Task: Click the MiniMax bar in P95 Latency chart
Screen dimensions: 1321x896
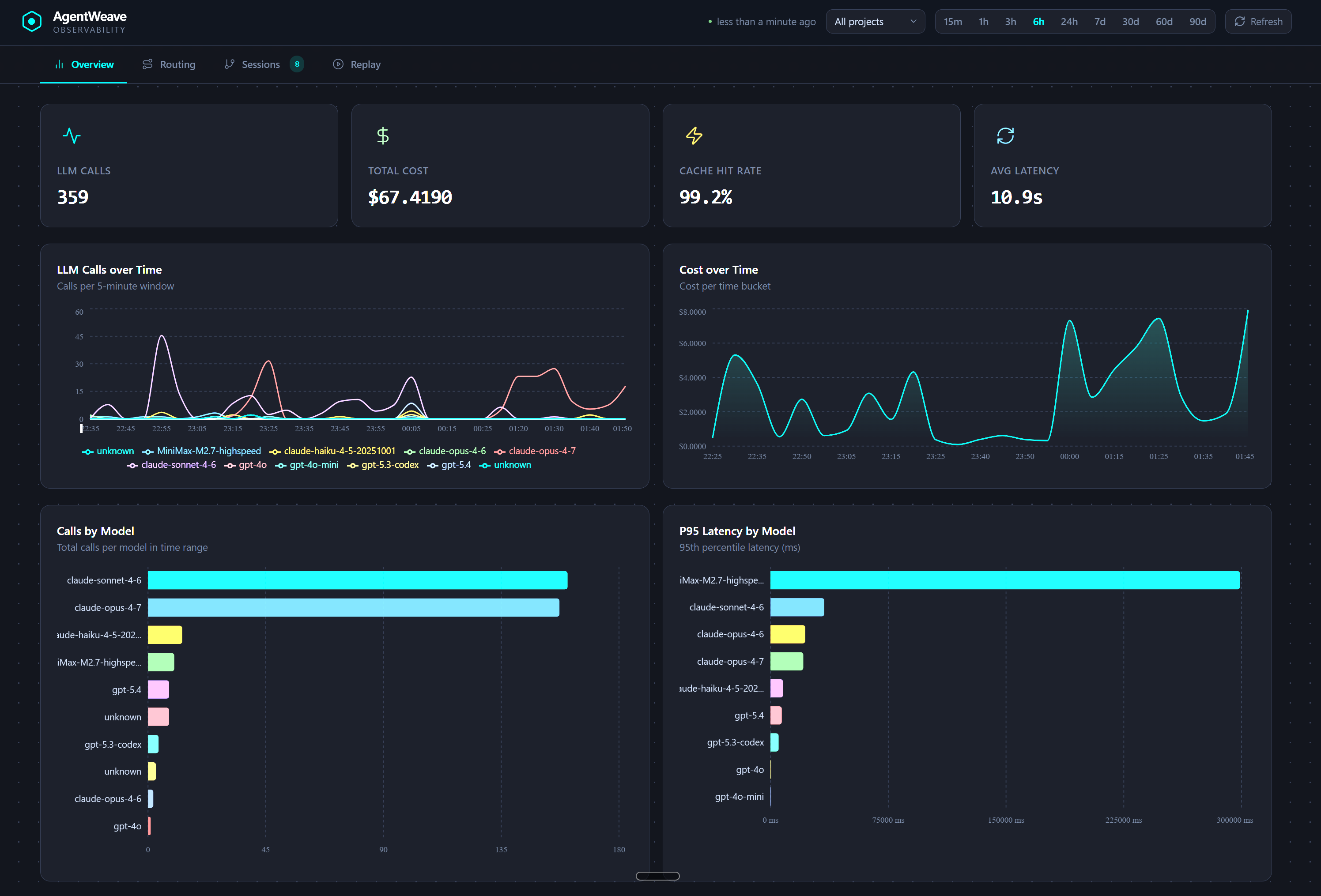Action: point(1005,580)
